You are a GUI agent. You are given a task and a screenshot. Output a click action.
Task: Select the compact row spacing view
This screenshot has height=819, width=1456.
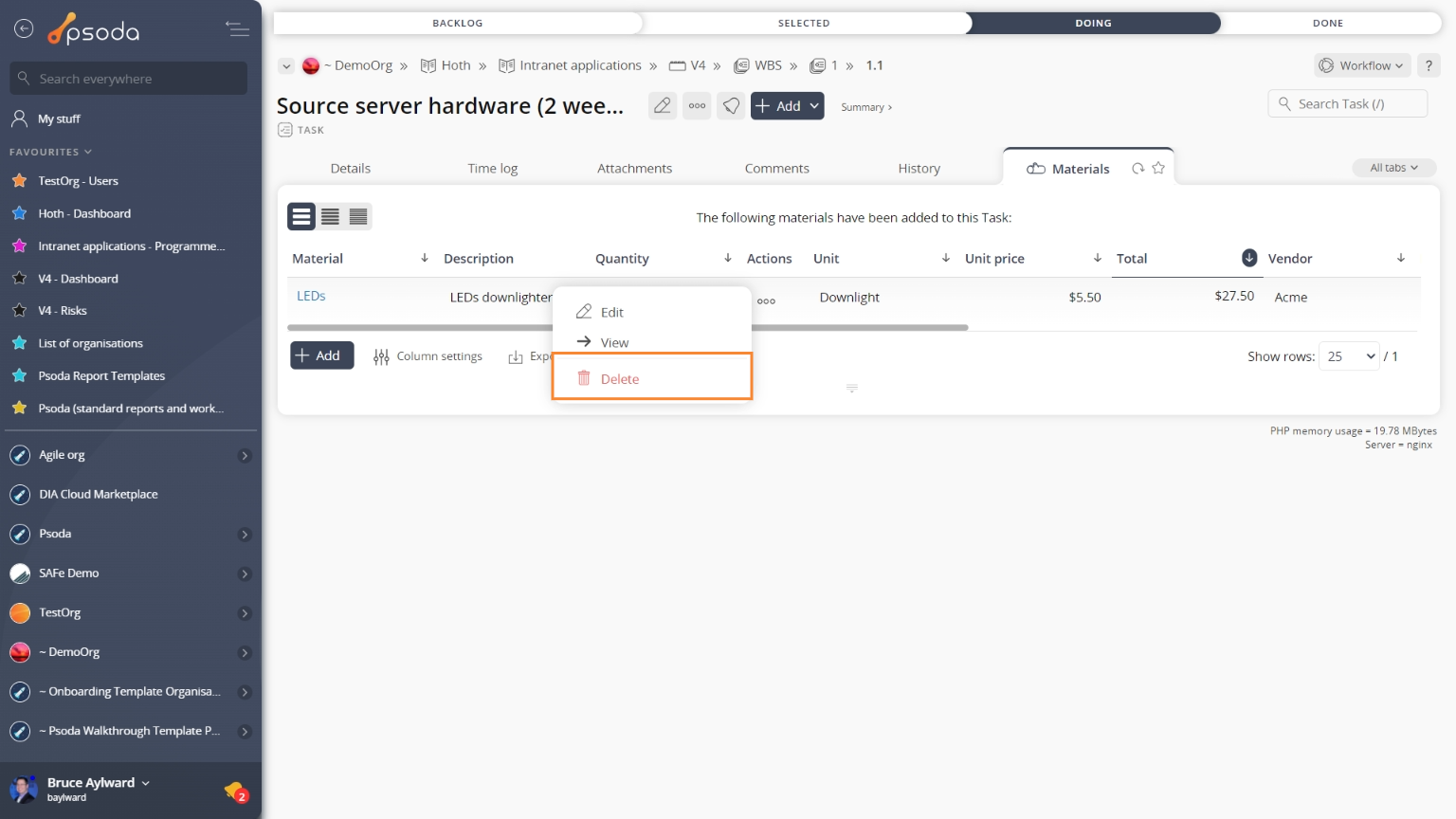pyautogui.click(x=358, y=217)
